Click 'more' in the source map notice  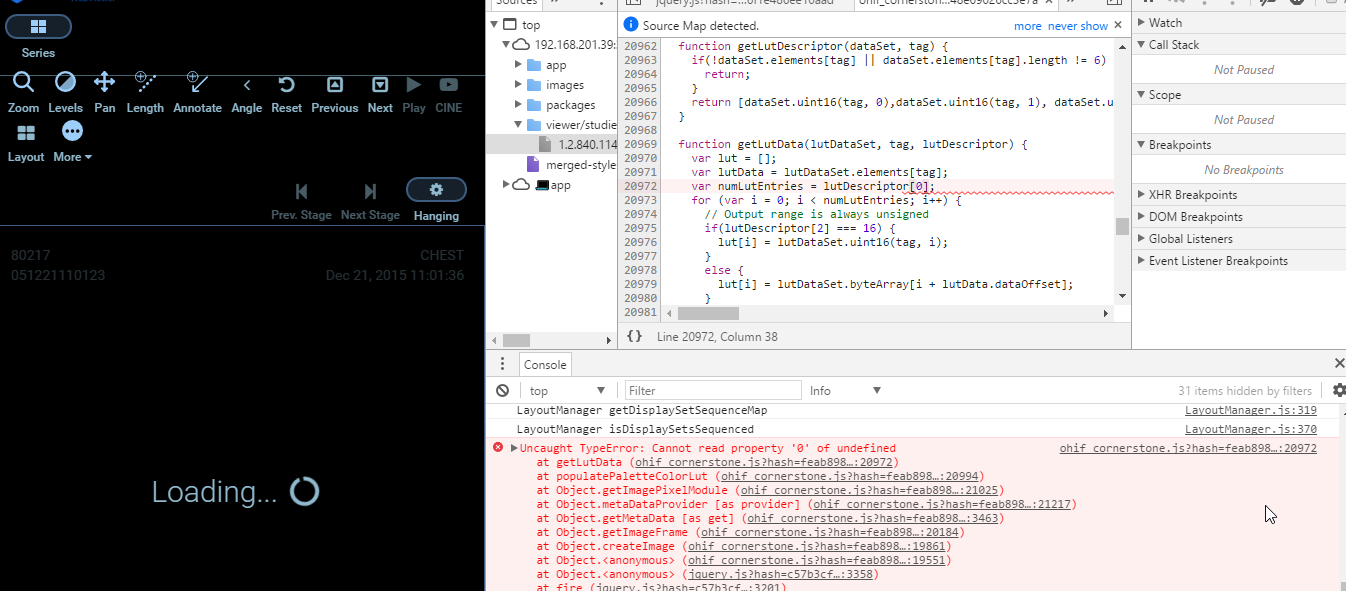1027,25
